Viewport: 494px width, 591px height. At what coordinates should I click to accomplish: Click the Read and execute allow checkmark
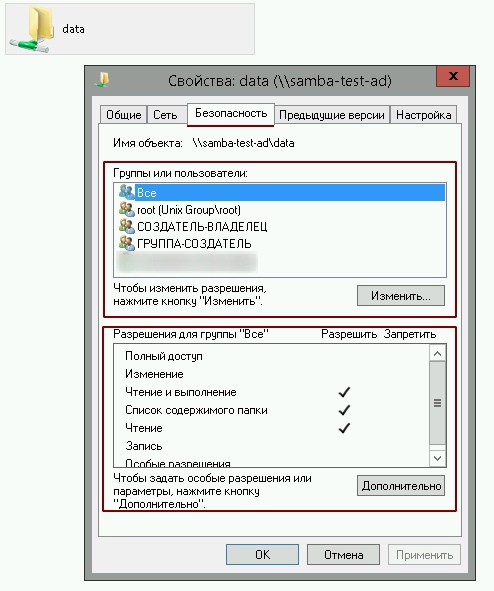tap(344, 392)
